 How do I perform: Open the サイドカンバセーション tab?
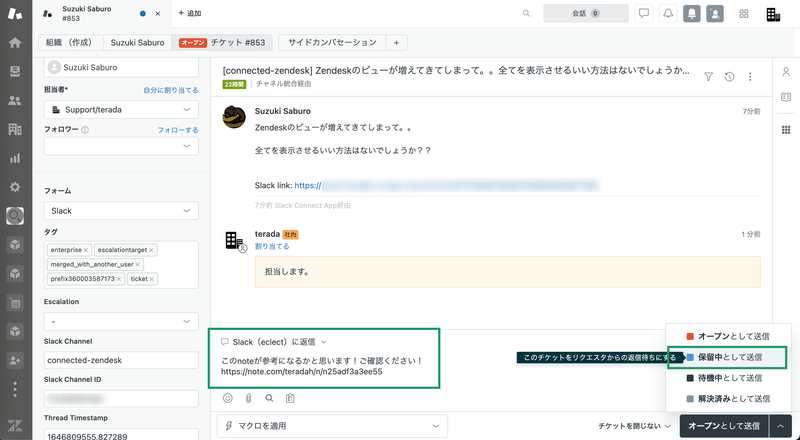click(x=332, y=42)
